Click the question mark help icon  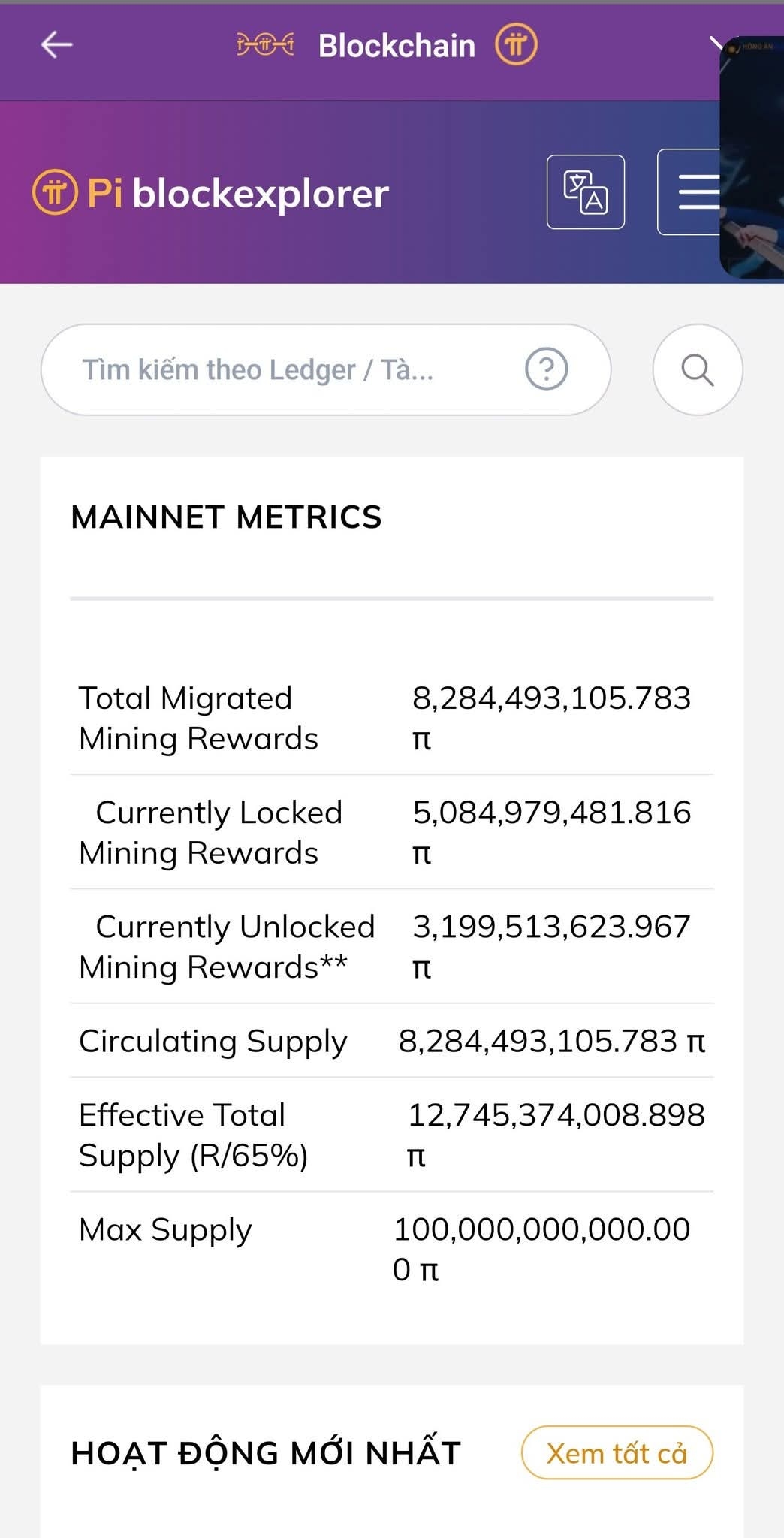coord(546,369)
